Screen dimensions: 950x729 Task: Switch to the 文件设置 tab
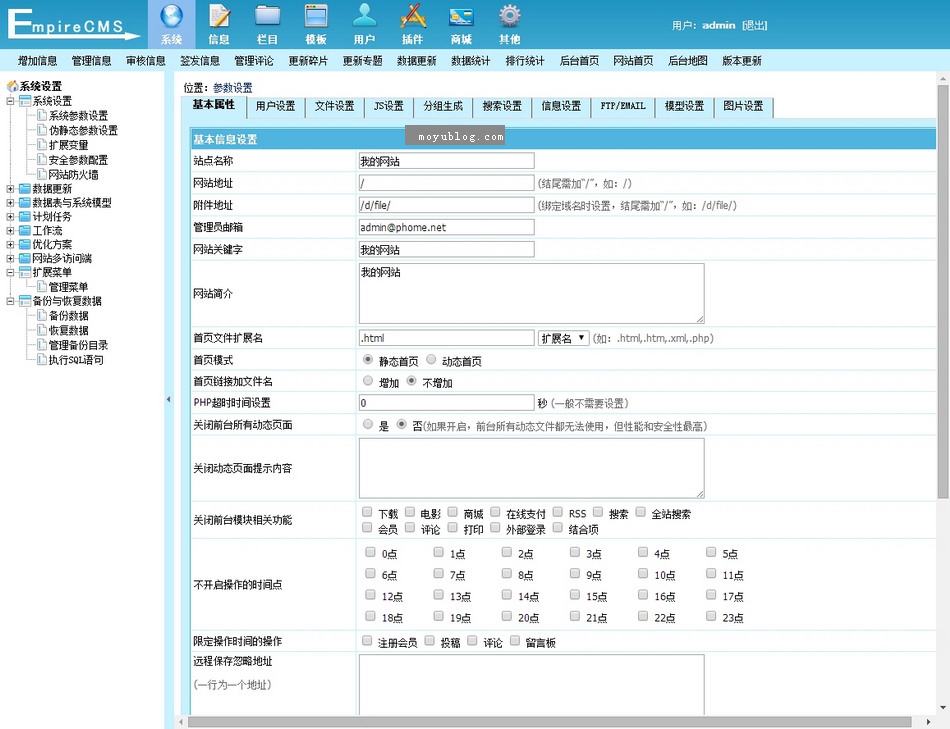coord(334,106)
